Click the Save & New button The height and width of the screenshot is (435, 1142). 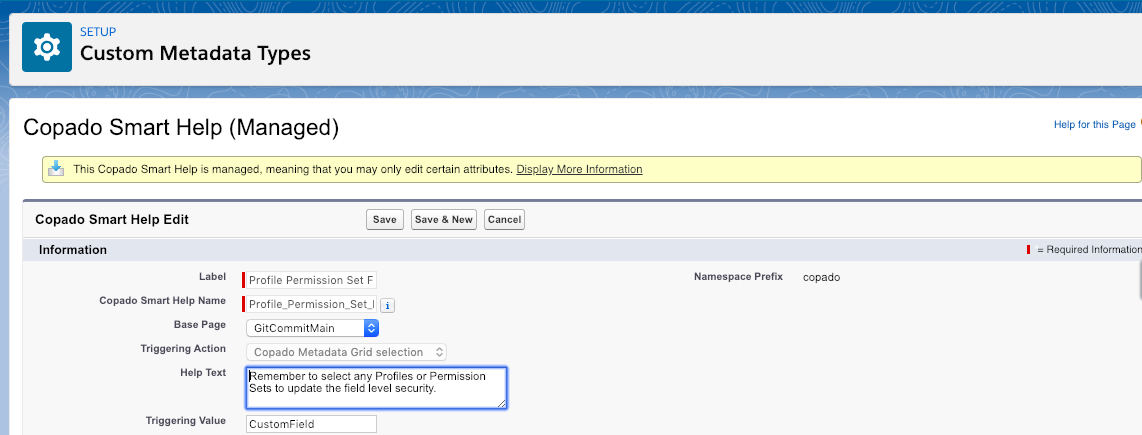click(x=444, y=220)
